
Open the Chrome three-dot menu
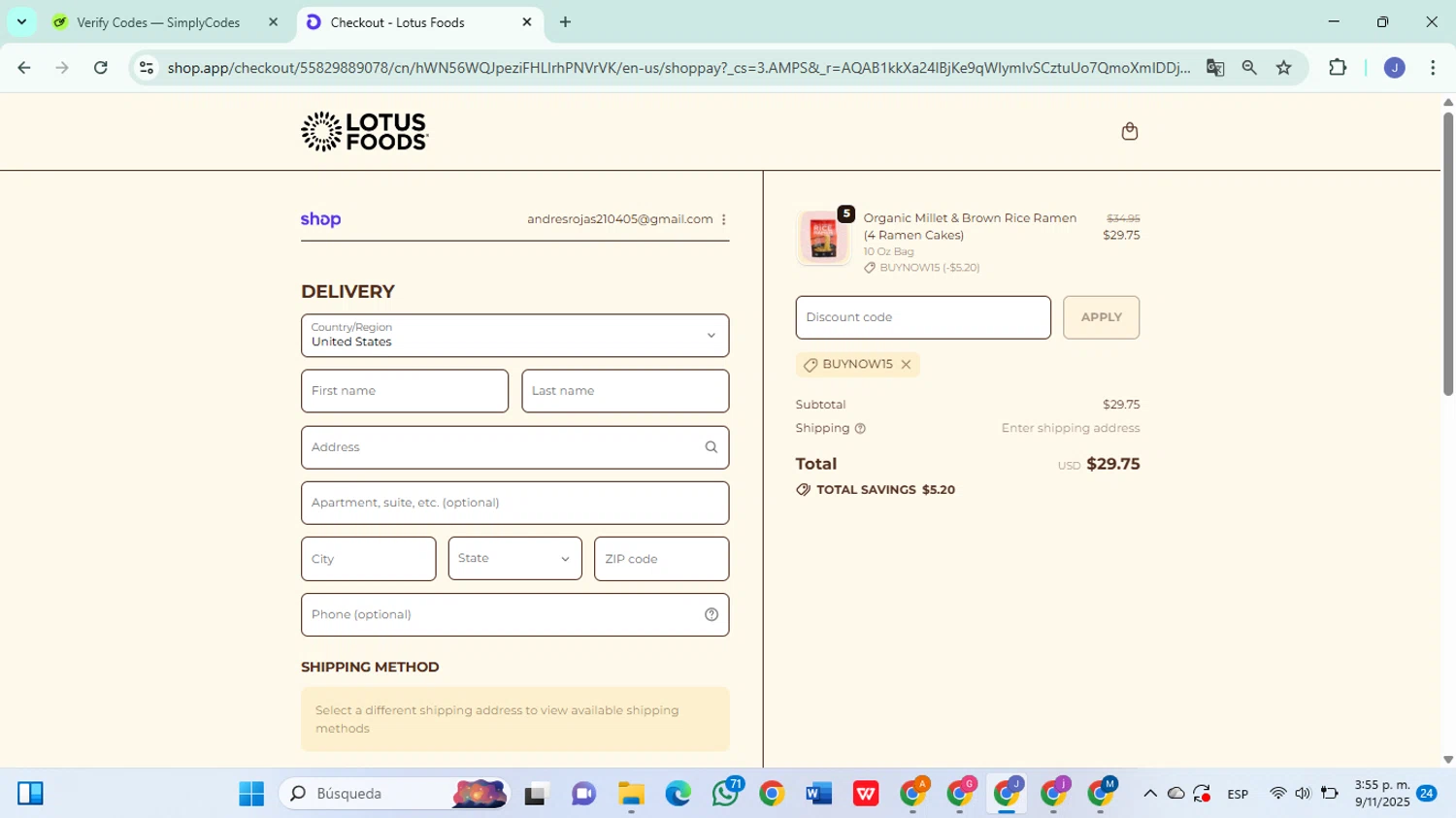(1433, 68)
